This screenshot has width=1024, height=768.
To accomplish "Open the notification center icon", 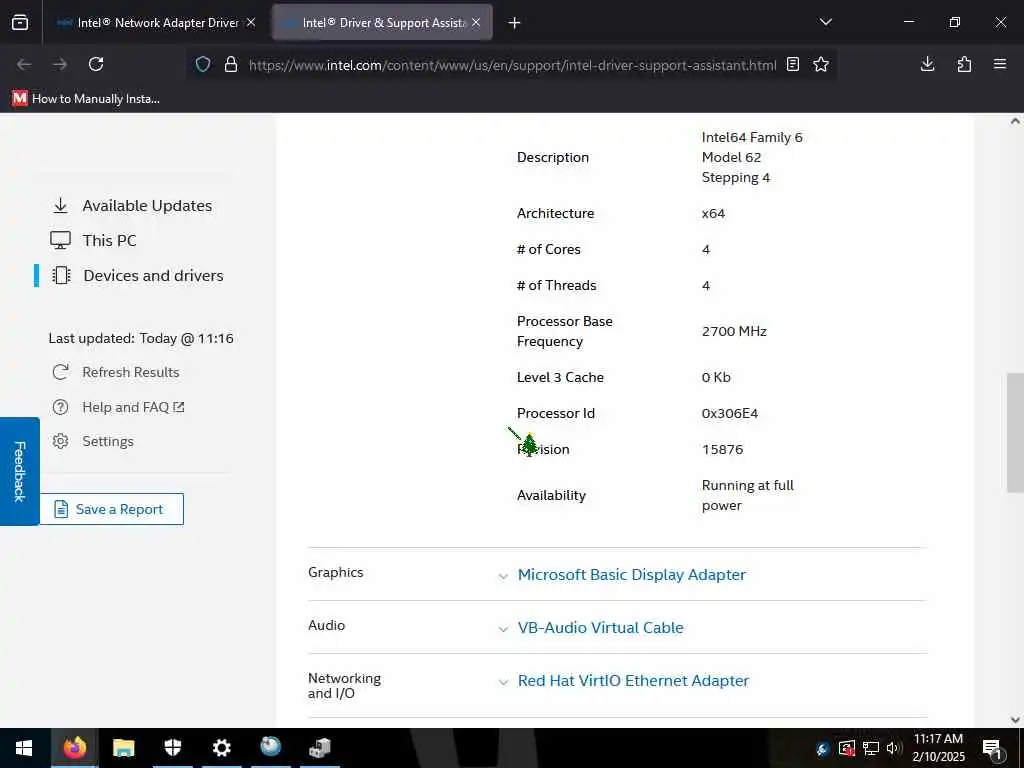I will pyautogui.click(x=992, y=748).
